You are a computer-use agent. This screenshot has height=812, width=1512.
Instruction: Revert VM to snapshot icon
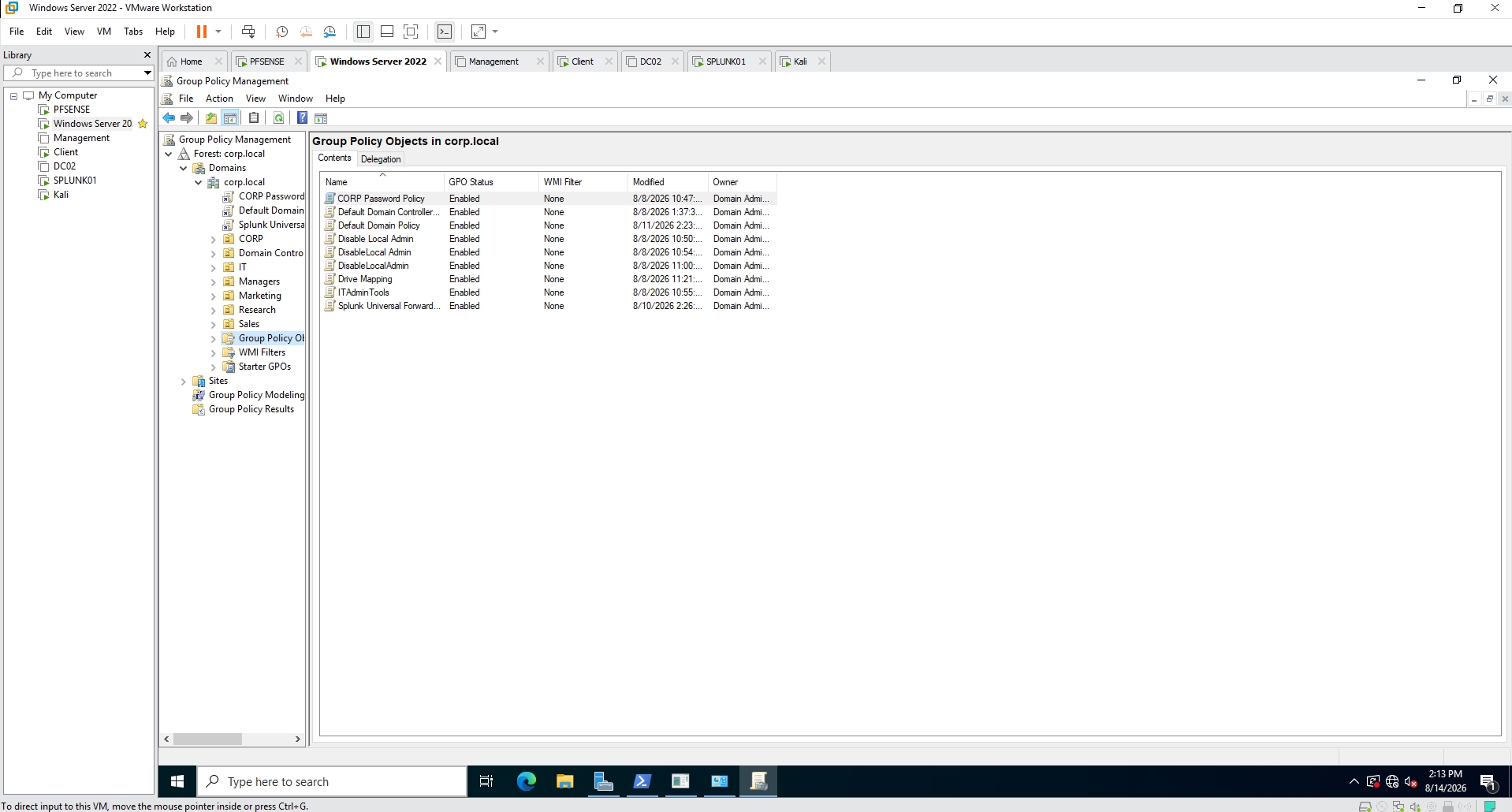point(306,32)
